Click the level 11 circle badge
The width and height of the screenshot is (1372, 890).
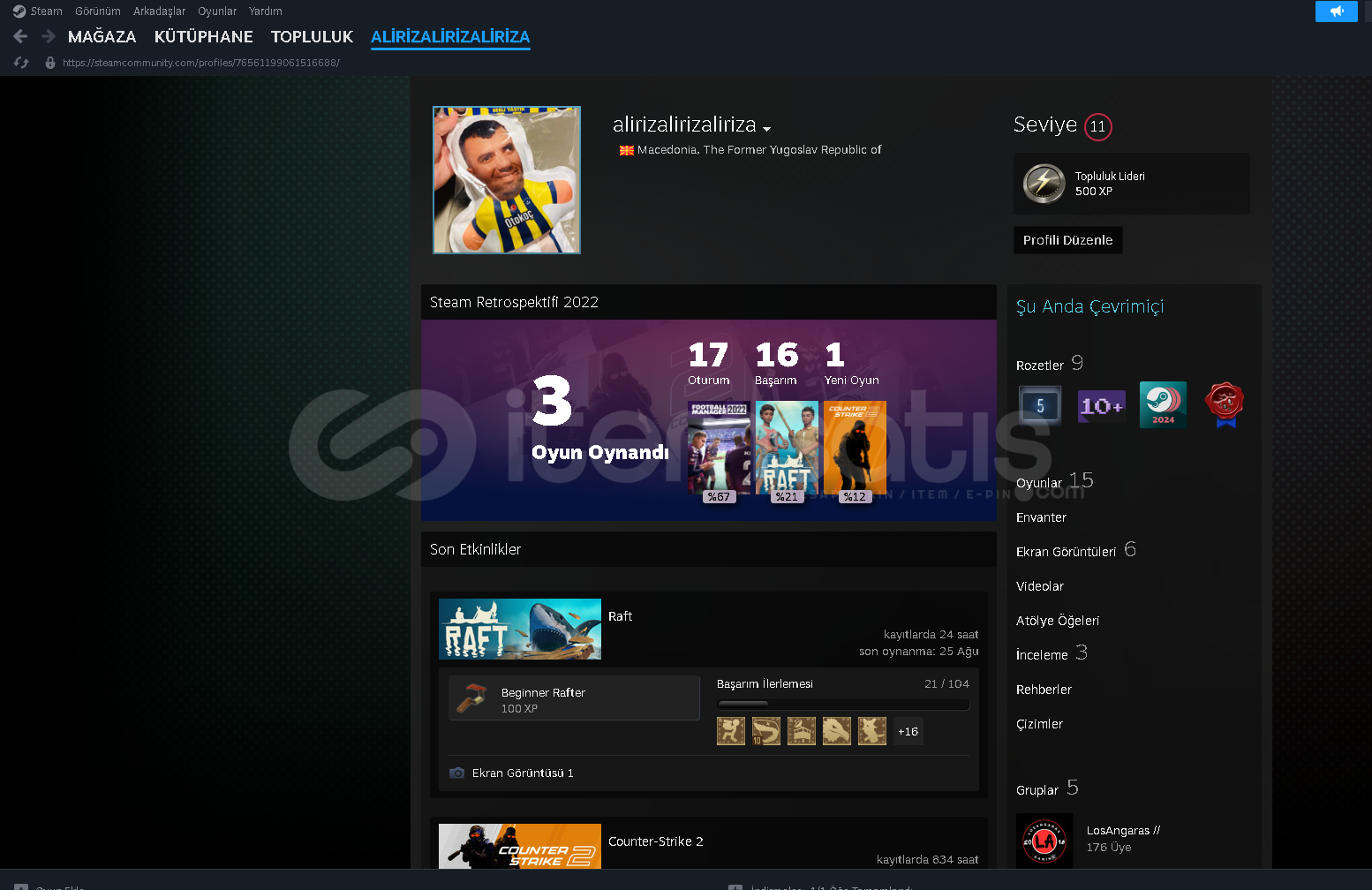(x=1097, y=126)
